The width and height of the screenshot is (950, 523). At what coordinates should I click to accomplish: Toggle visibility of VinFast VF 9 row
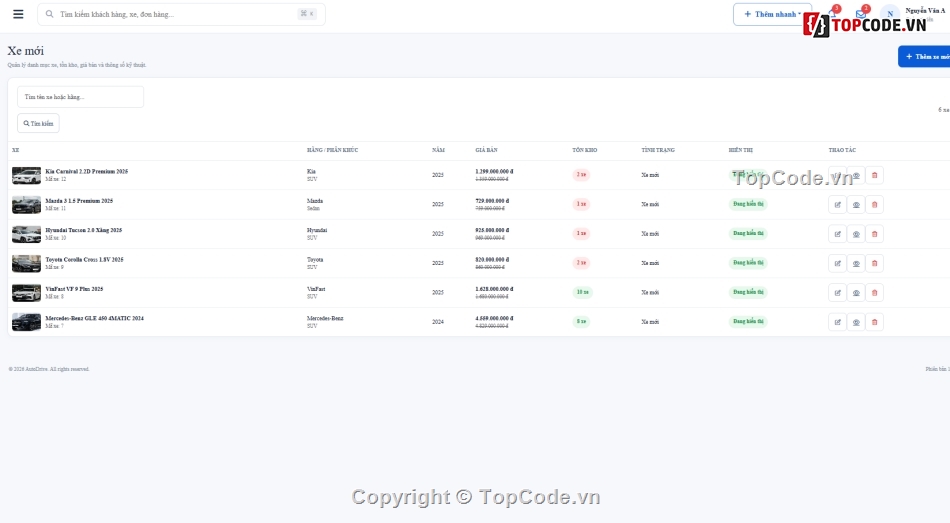click(x=856, y=293)
